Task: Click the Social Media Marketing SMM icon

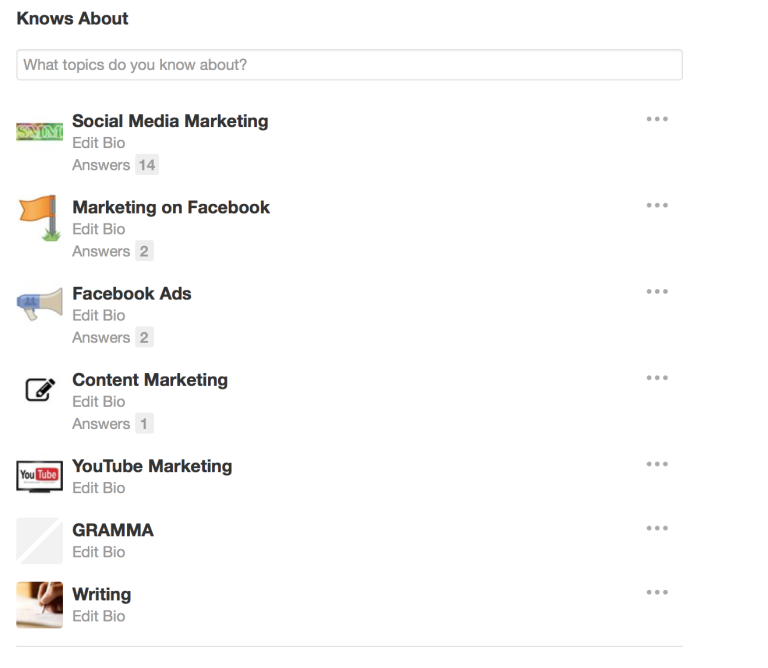Action: [39, 132]
